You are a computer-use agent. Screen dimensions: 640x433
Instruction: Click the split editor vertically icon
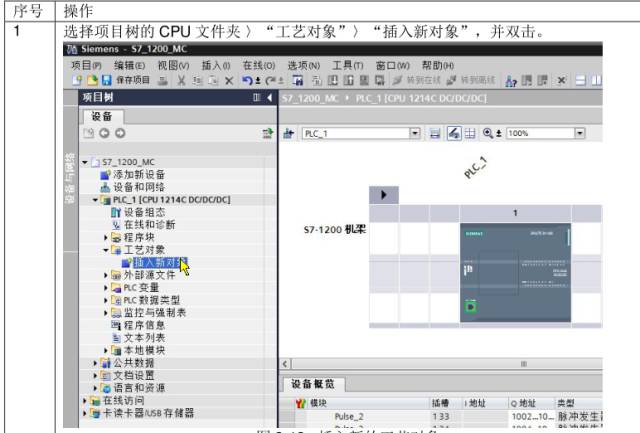[x=596, y=80]
